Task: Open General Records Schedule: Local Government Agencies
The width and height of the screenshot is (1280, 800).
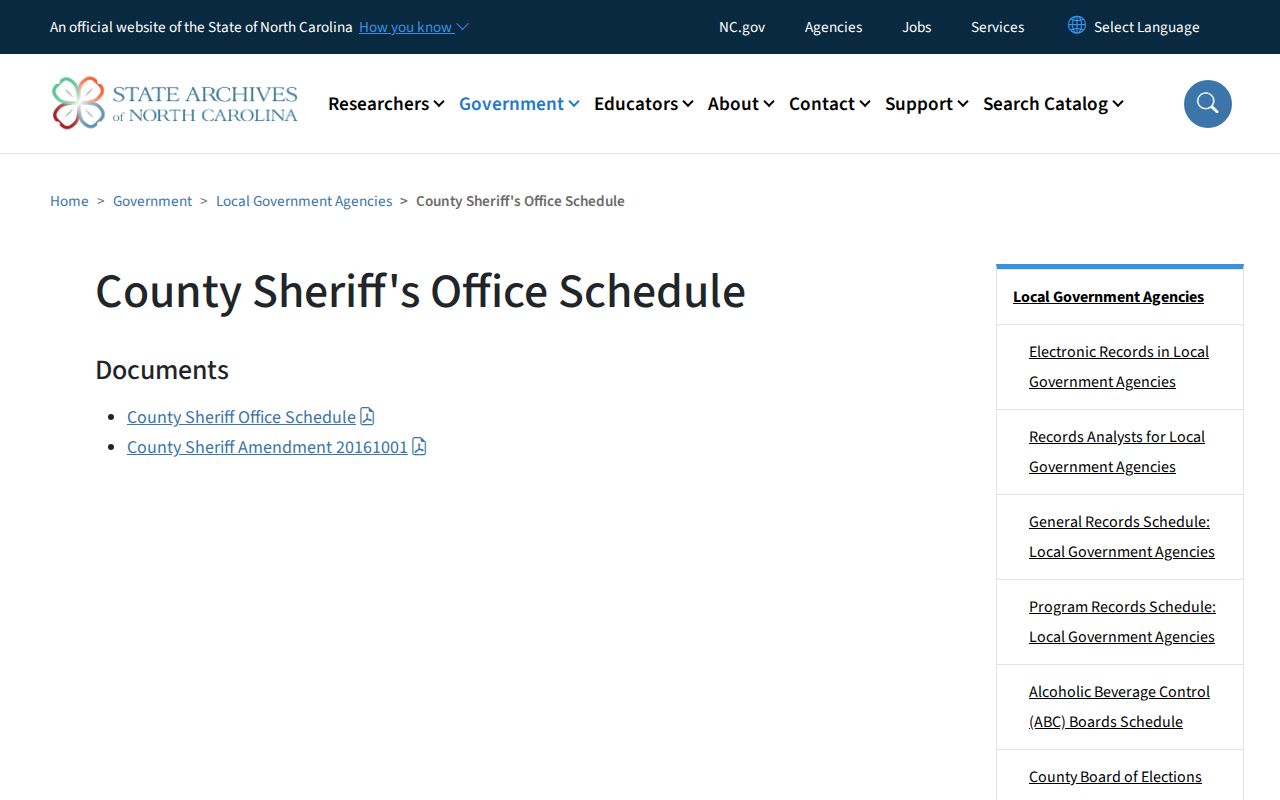Action: coord(1122,537)
